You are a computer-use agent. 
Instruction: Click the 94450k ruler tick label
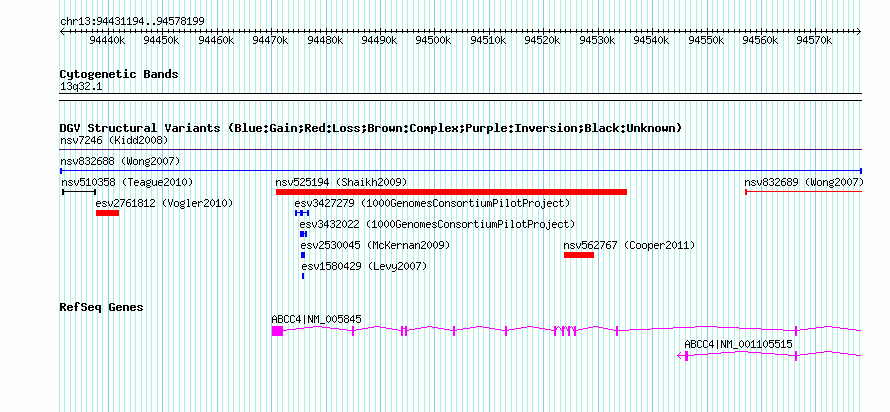pos(162,40)
